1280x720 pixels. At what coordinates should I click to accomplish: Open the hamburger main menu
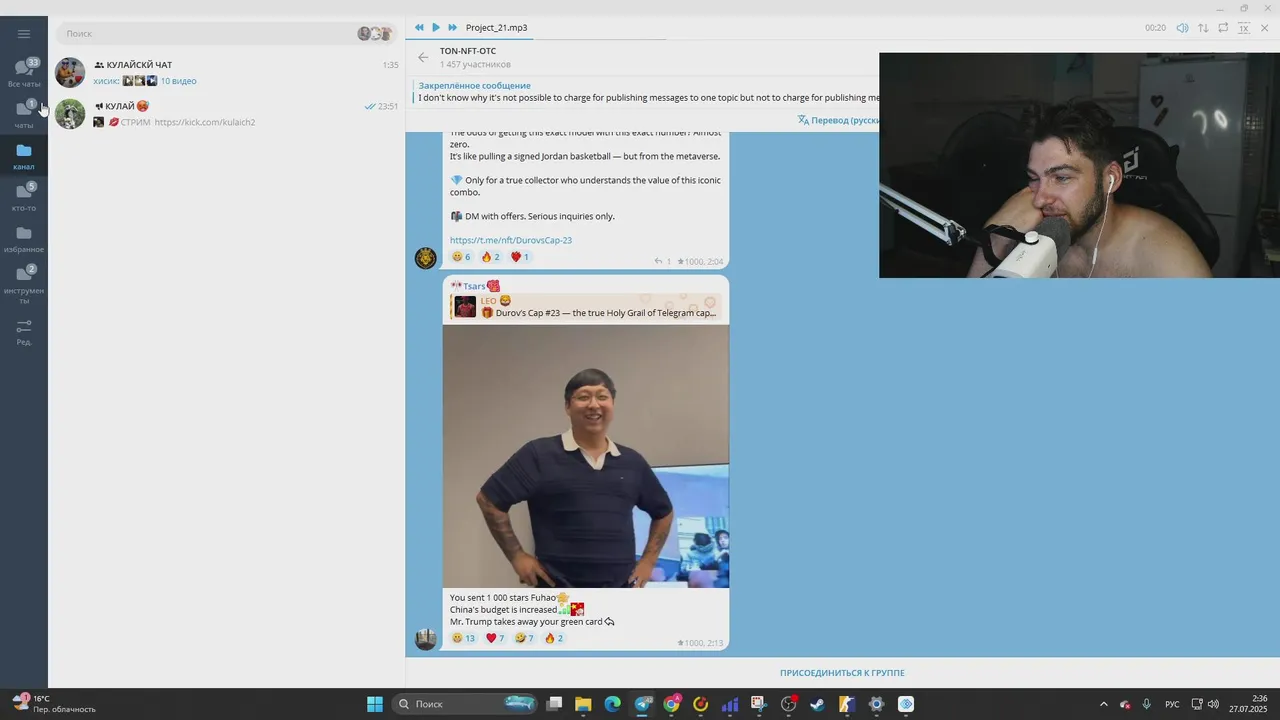24,34
